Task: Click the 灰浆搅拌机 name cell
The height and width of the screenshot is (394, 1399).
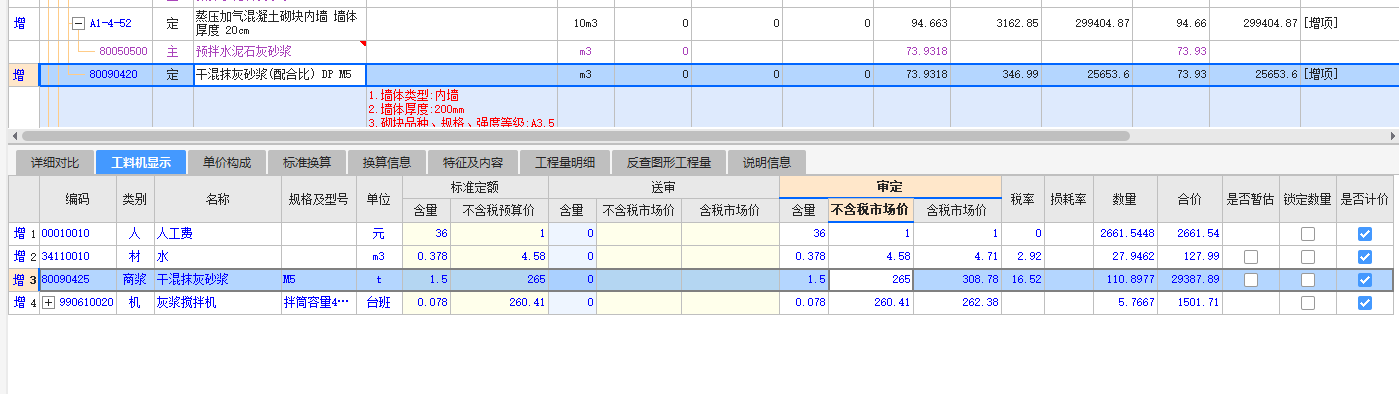Action: (218, 302)
